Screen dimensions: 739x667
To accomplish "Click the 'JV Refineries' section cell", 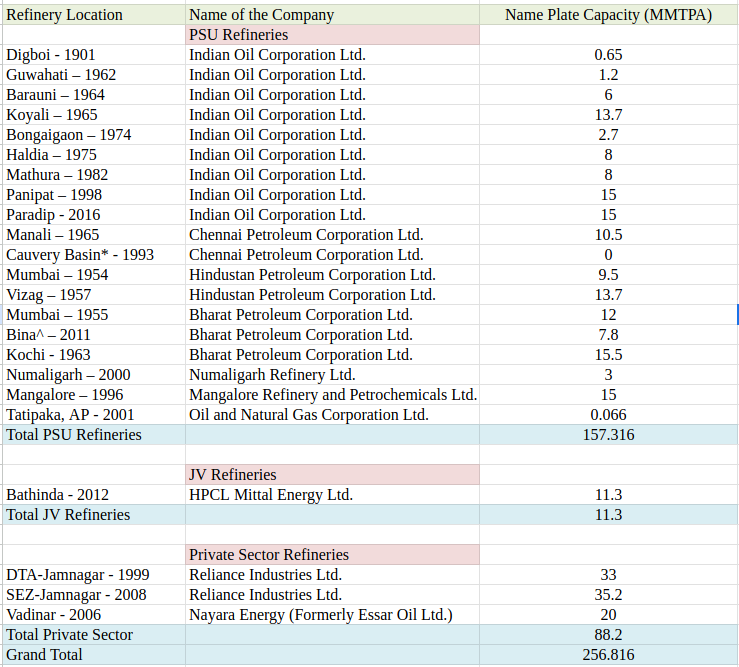I will pos(332,475).
